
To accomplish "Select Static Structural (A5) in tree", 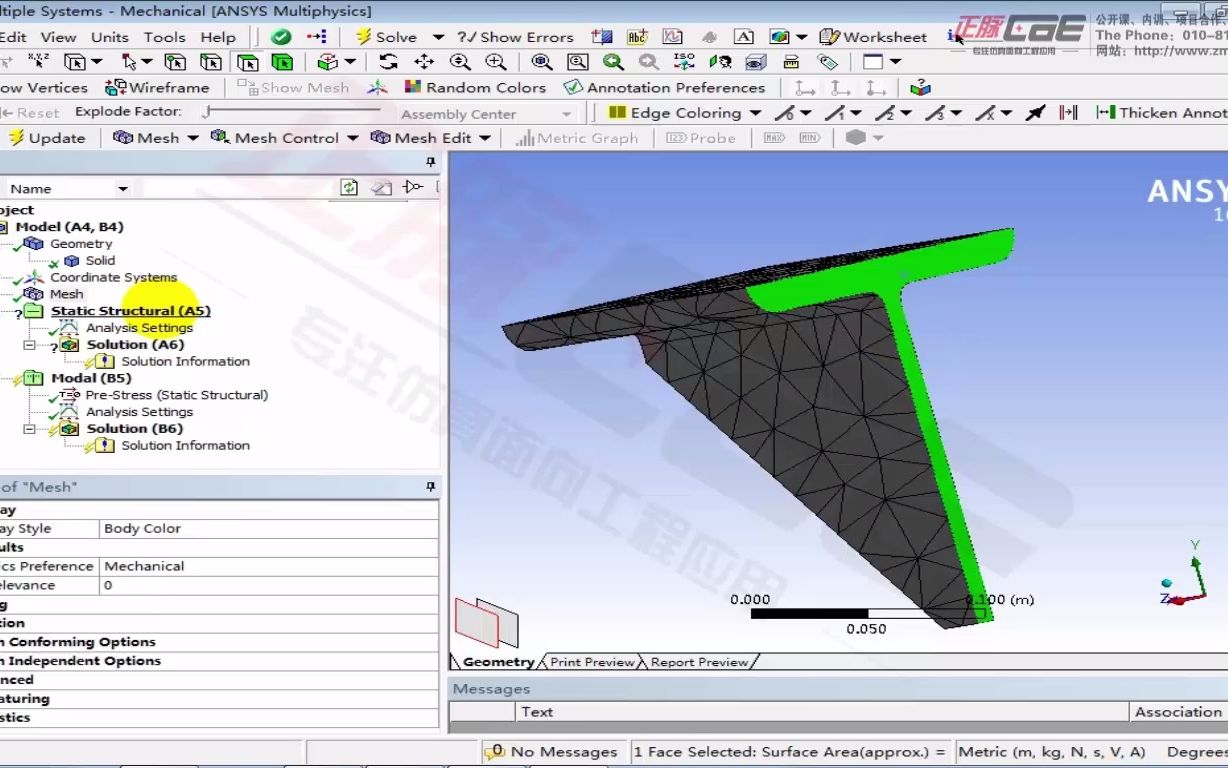I will click(x=131, y=311).
